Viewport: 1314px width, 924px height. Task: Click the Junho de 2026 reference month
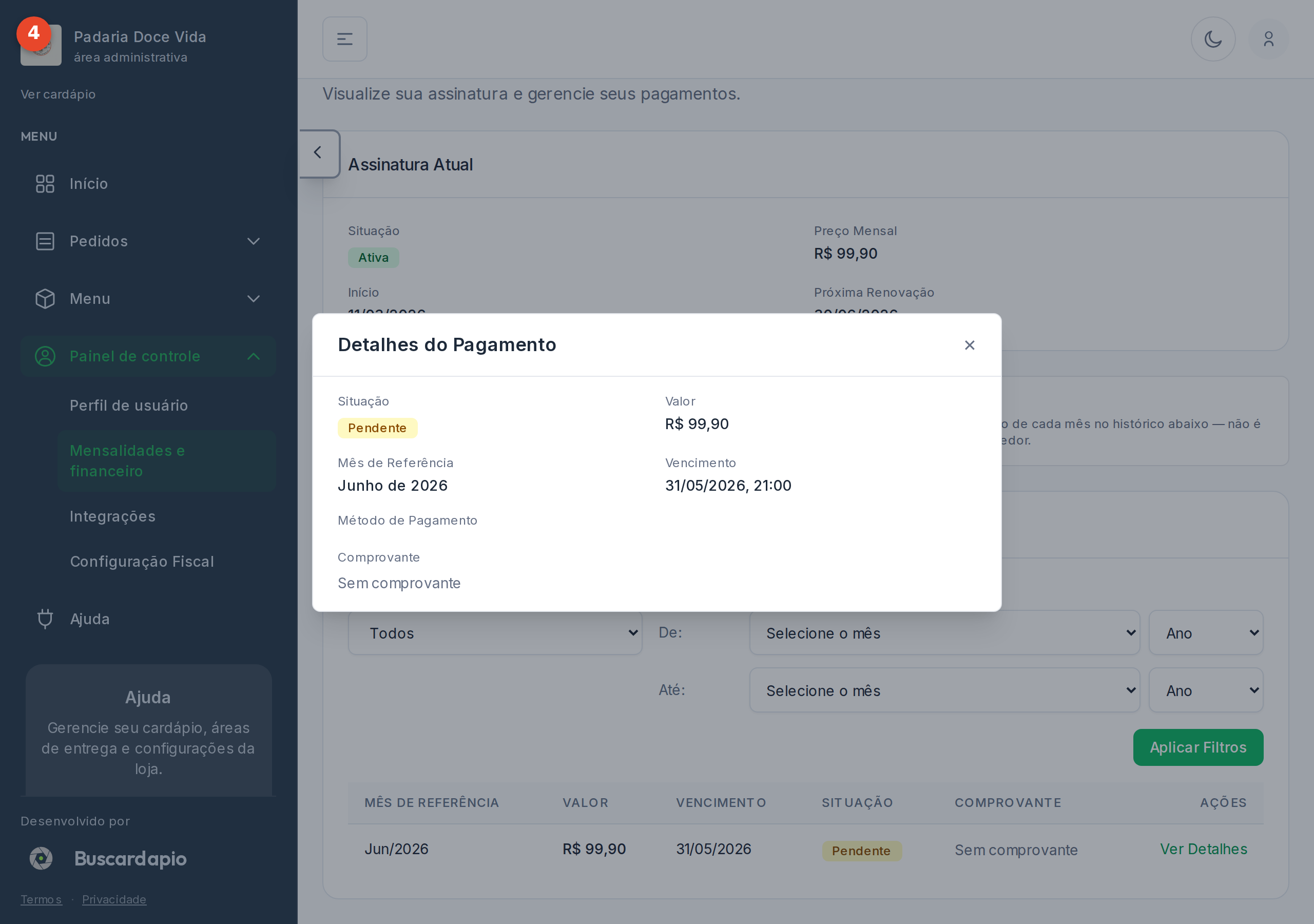(393, 486)
